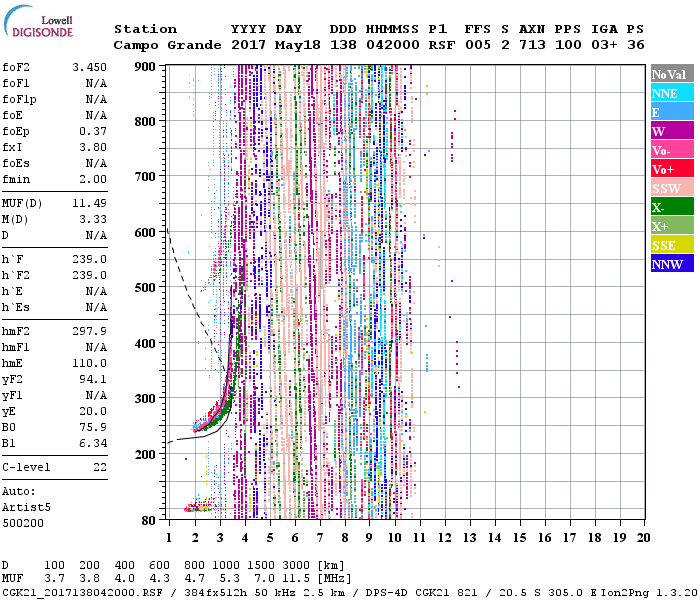The height and width of the screenshot is (600, 700).
Task: Click the NNE cyan legend swatch
Action: (x=670, y=93)
